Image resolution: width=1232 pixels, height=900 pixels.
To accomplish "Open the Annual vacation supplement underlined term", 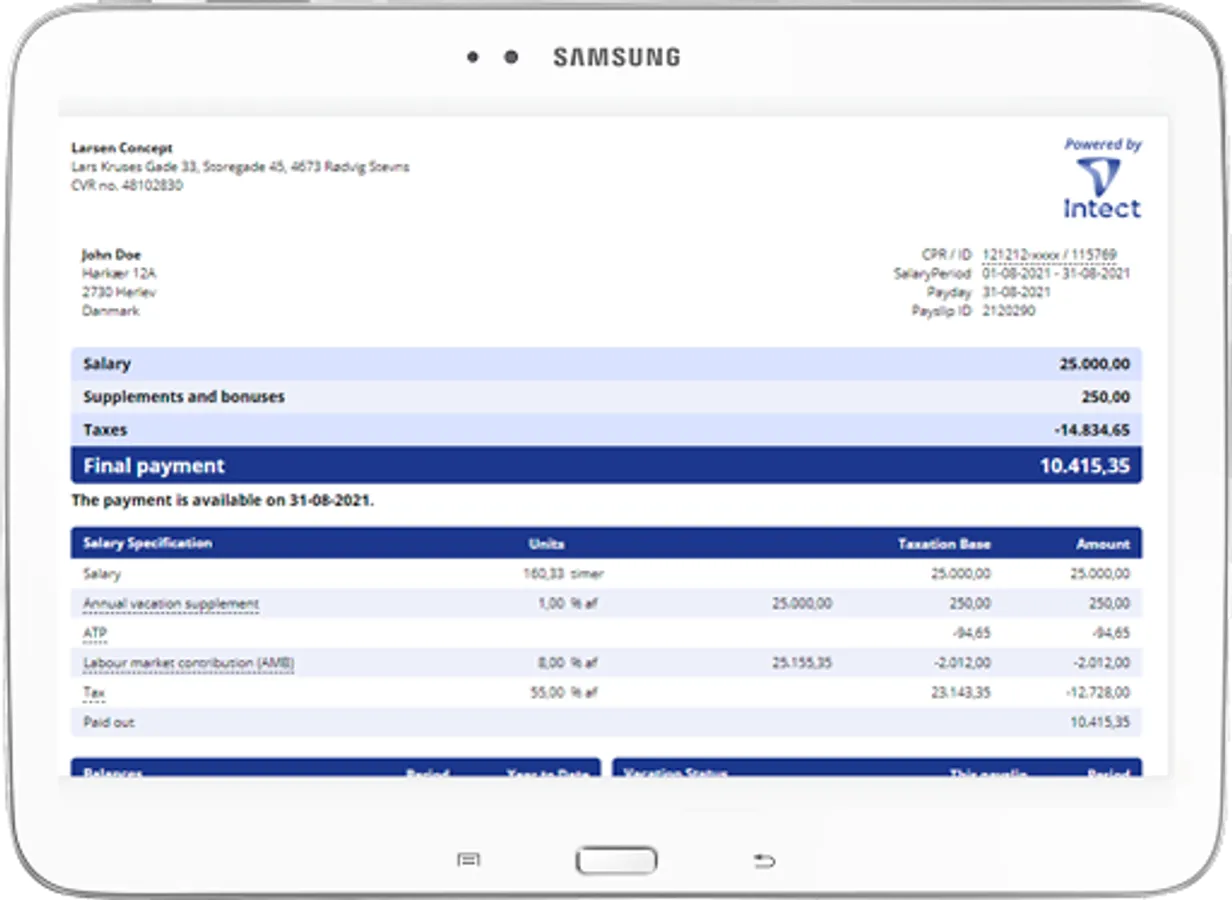I will pos(171,604).
